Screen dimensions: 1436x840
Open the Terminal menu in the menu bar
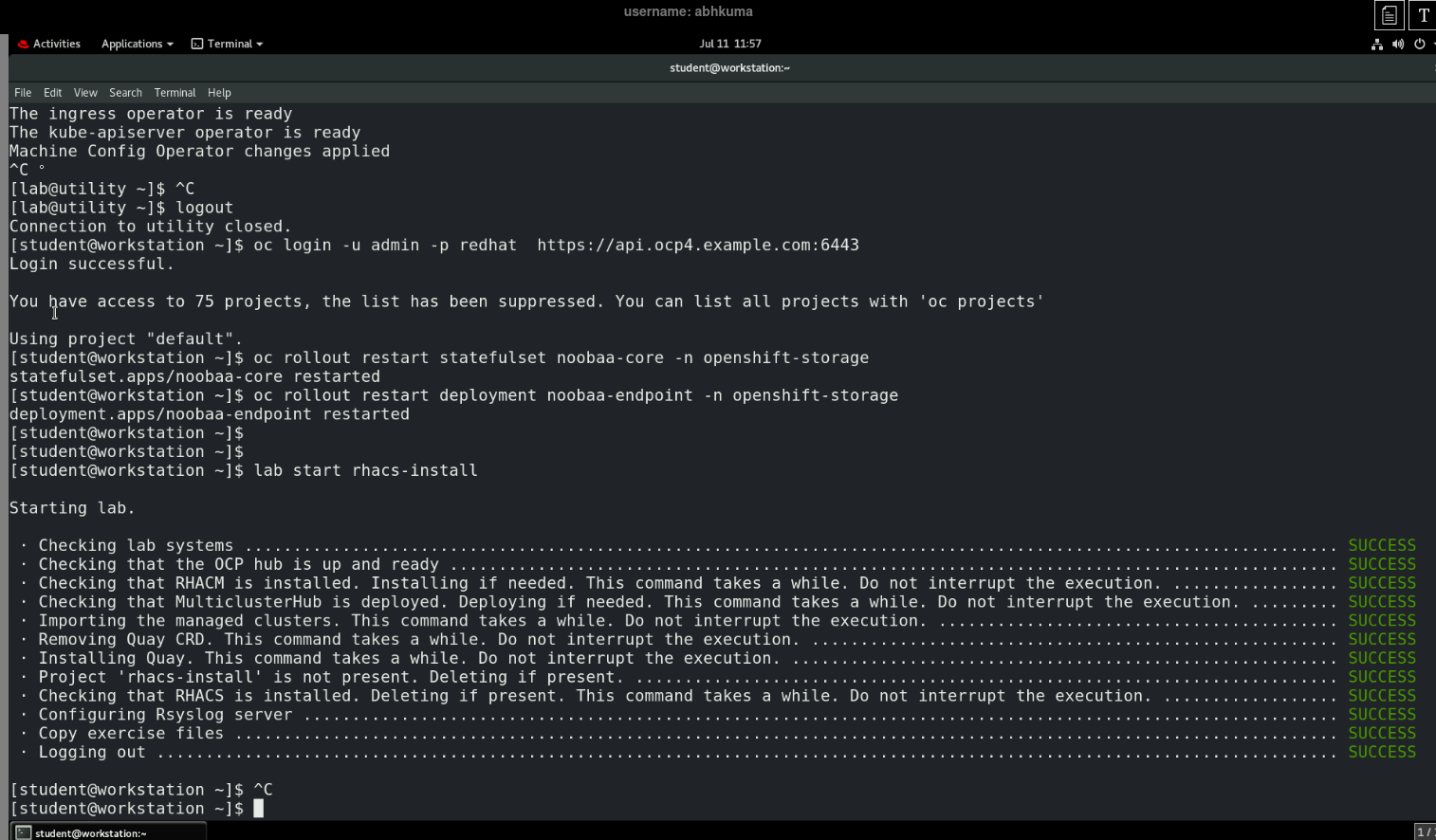(175, 93)
